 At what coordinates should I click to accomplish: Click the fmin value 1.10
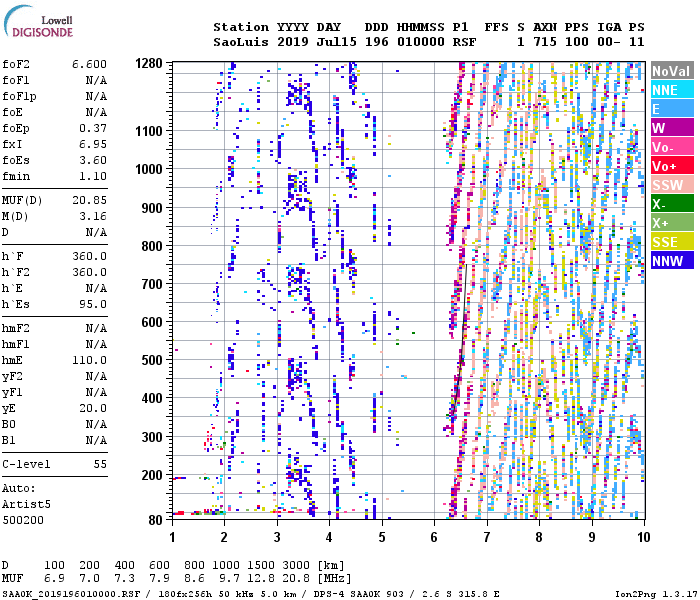(x=93, y=176)
